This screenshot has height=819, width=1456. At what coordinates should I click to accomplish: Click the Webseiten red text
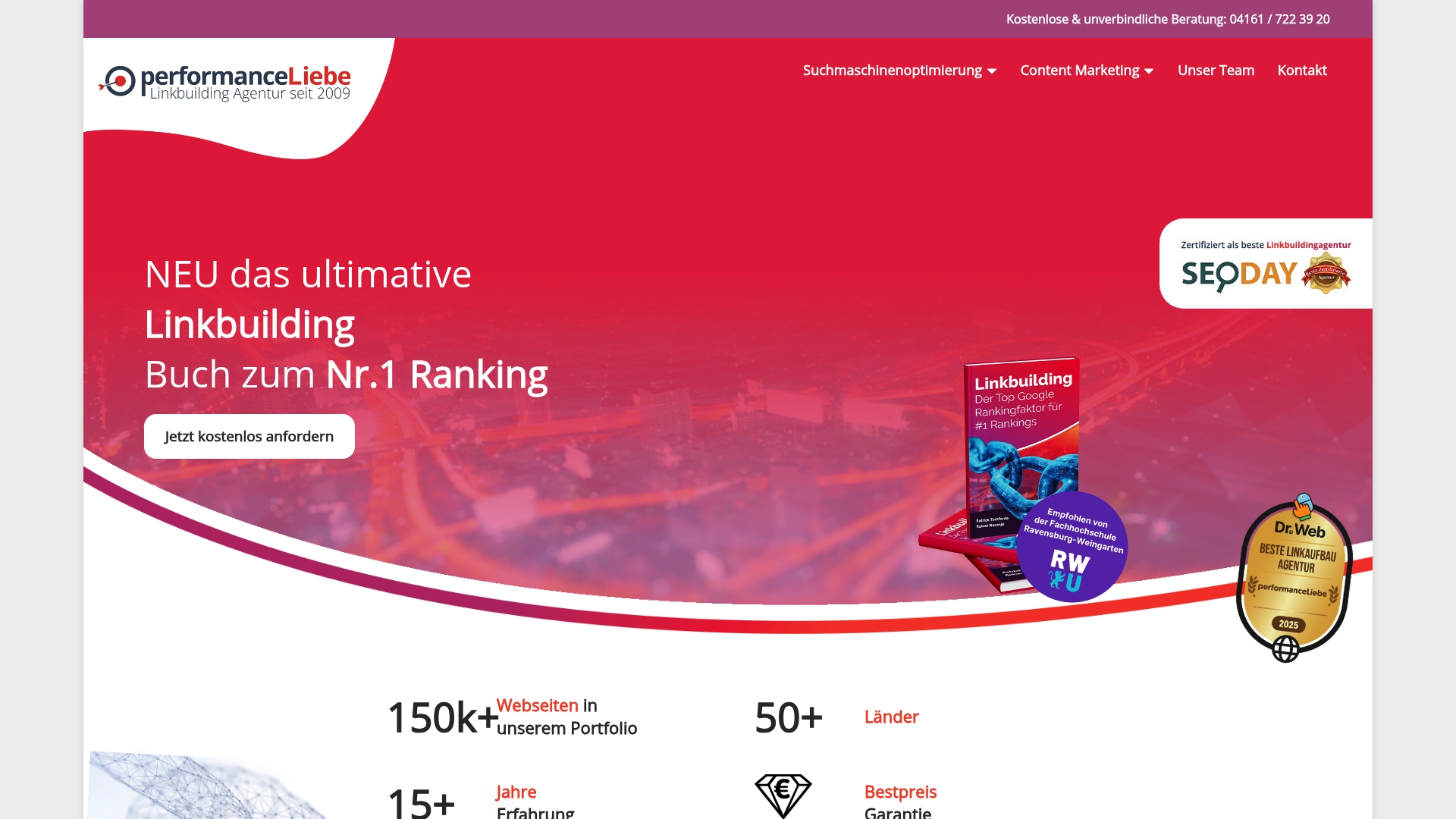(x=537, y=706)
